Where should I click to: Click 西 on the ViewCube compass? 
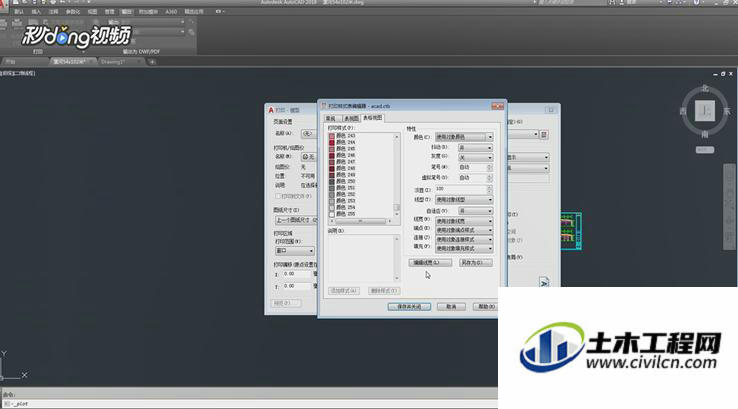click(683, 112)
